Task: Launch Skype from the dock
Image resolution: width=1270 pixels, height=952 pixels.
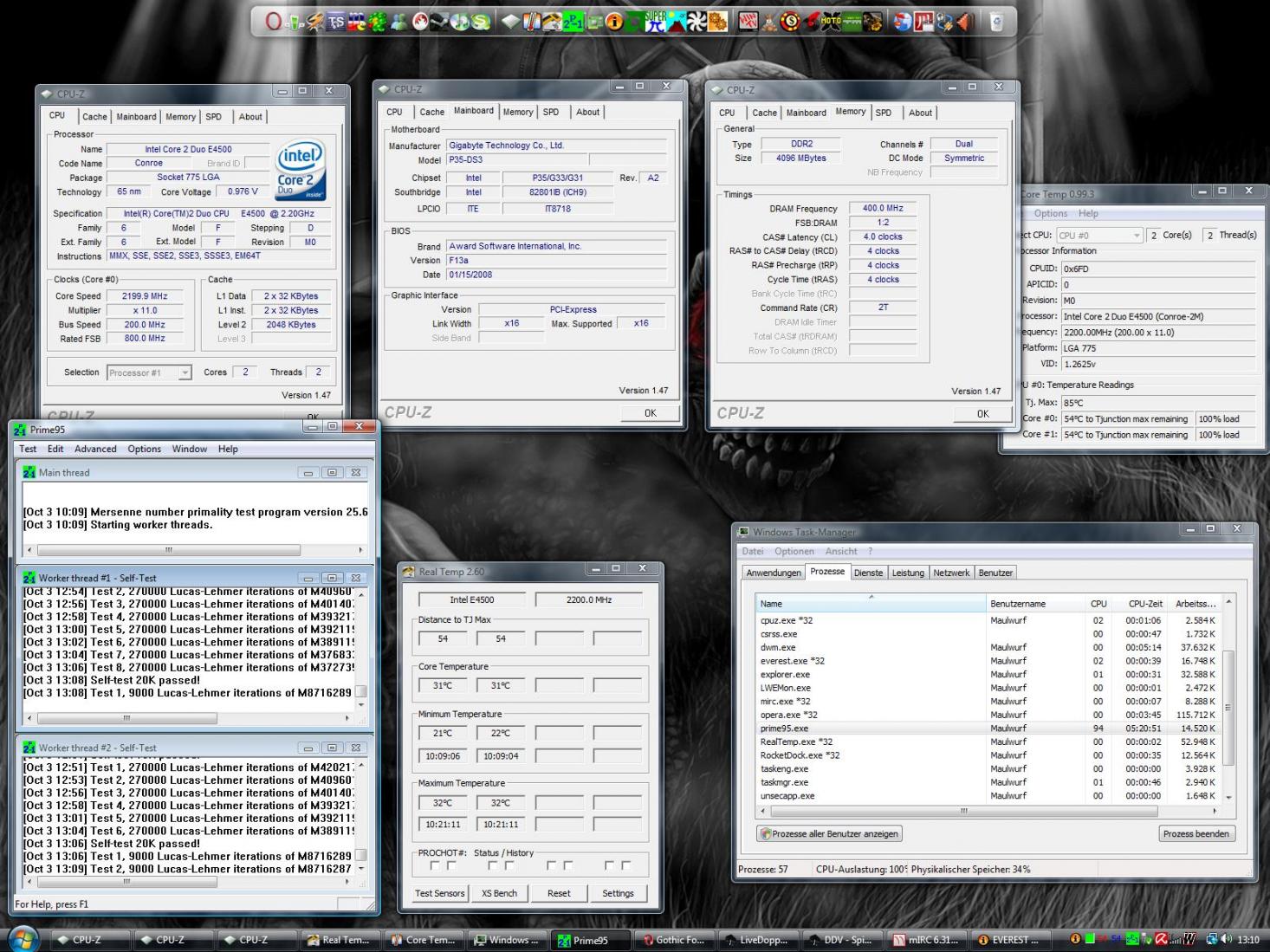Action: click(480, 22)
